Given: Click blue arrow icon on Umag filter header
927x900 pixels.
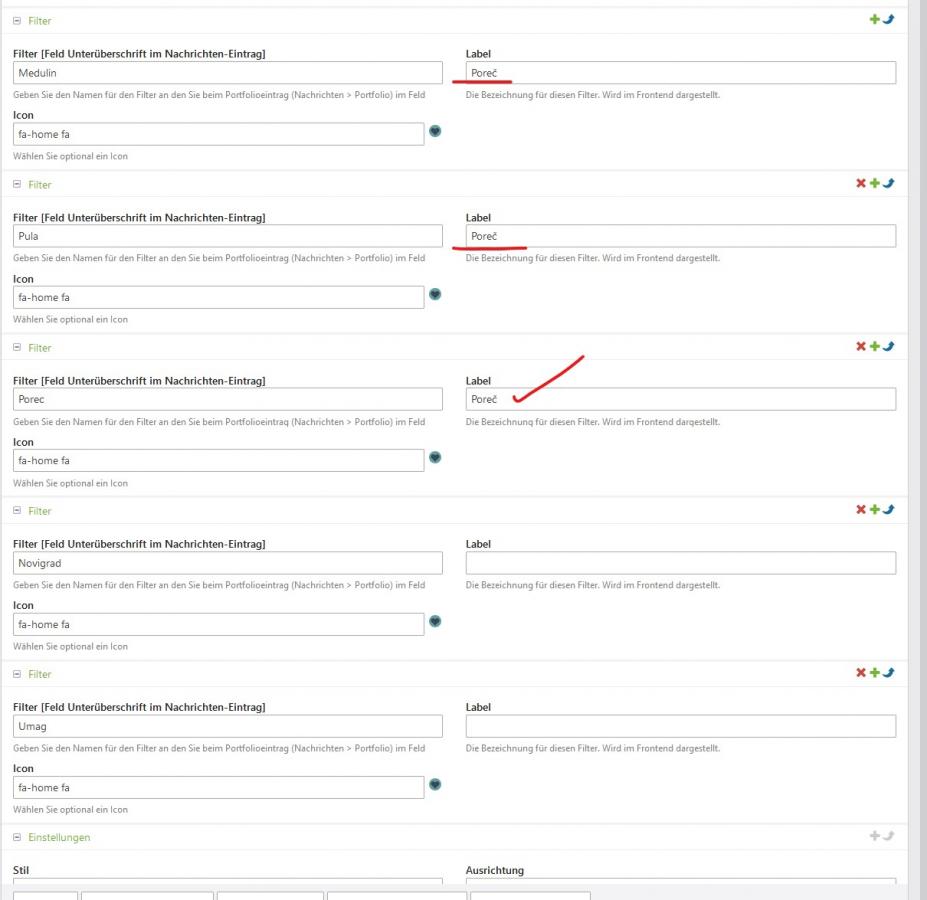Looking at the screenshot, I should point(889,673).
